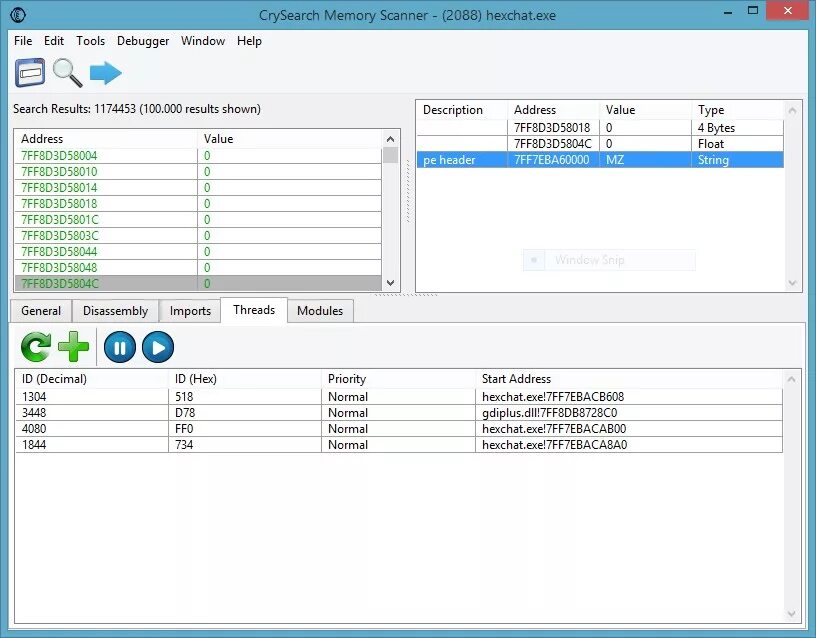Viewport: 816px width, 638px height.
Task: Click the String type cell
Action: pyautogui.click(x=737, y=160)
